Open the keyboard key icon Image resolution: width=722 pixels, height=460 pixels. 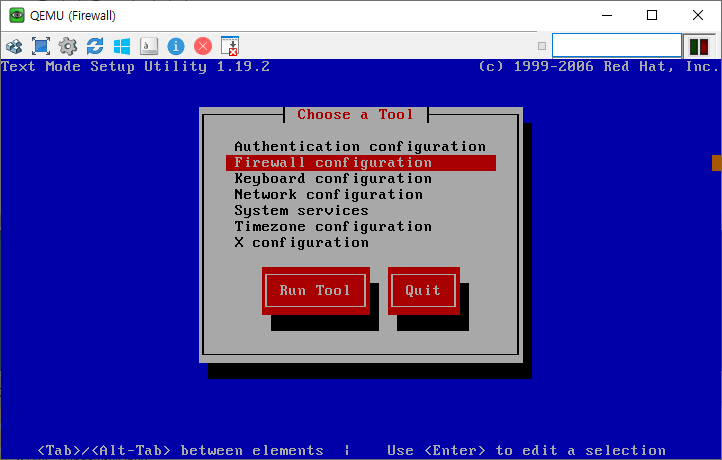pos(149,46)
